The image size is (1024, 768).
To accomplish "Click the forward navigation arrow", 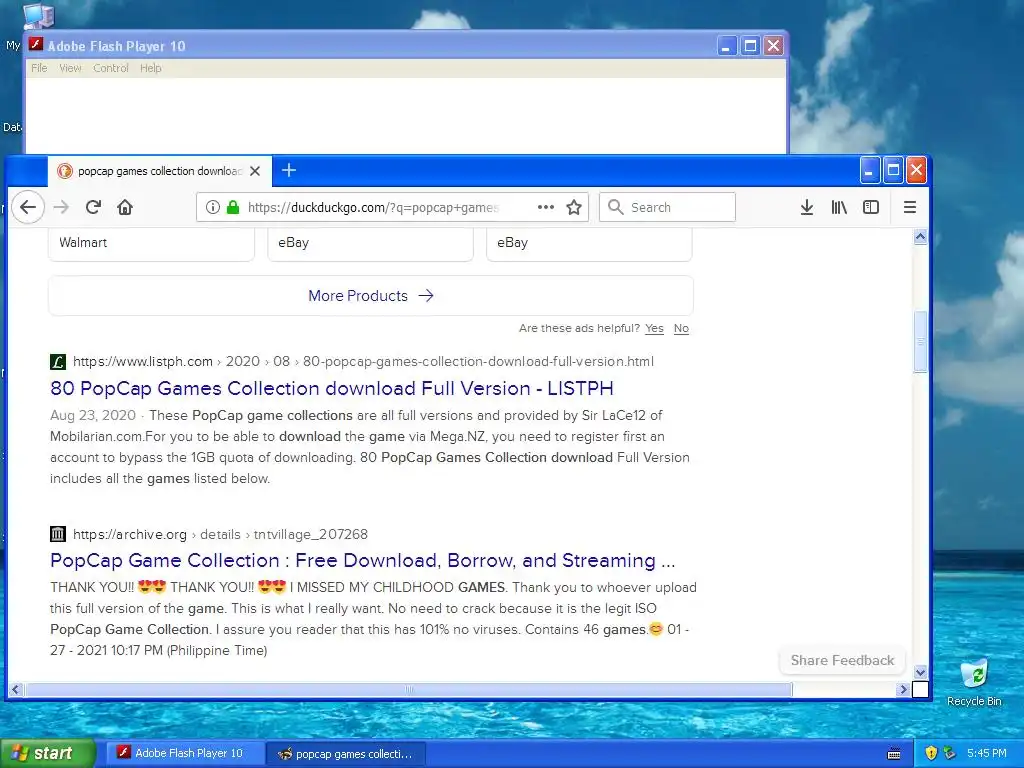I will (x=61, y=207).
